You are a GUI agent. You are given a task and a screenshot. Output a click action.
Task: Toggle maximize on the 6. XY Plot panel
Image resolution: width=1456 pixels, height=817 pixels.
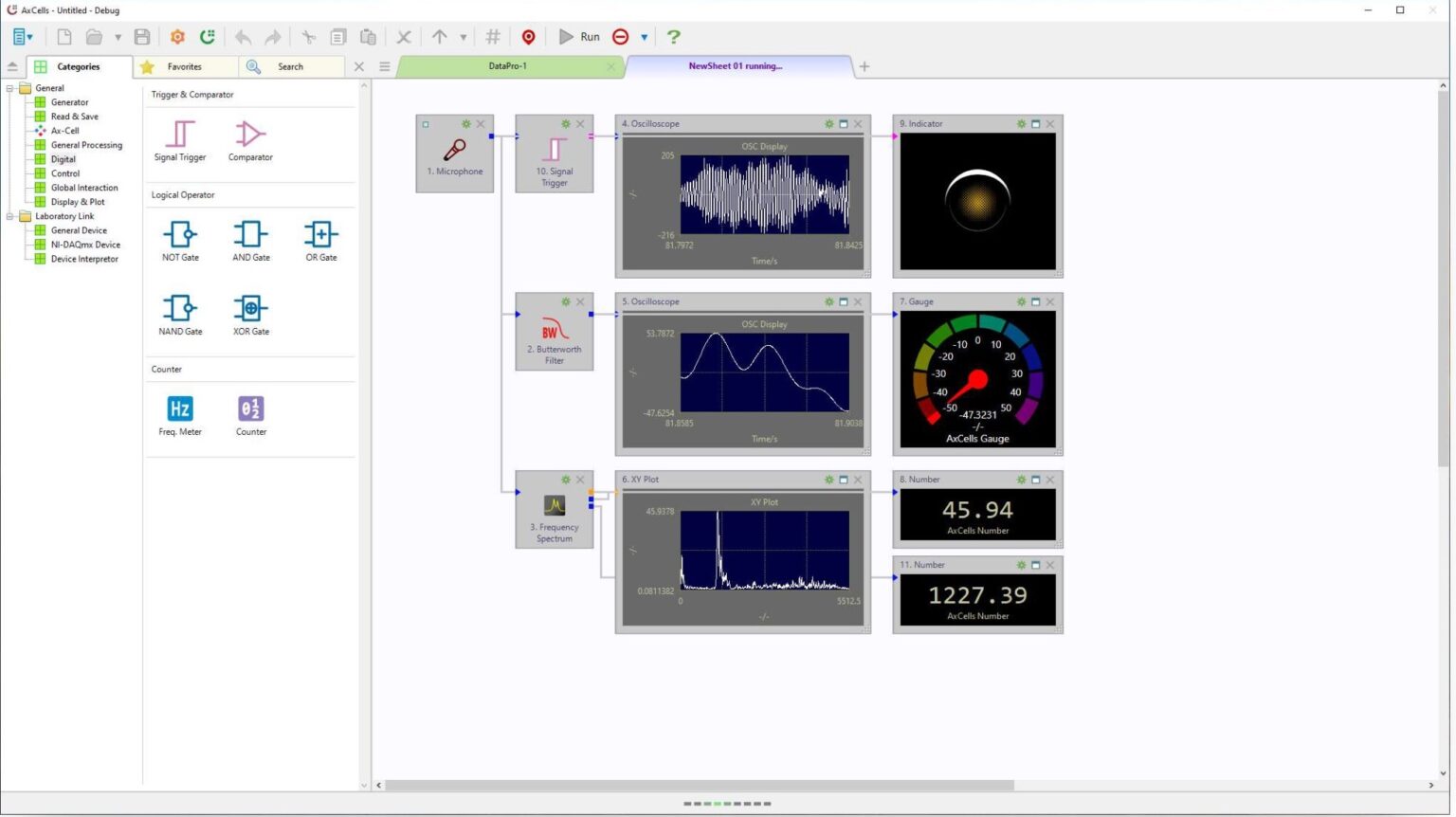pyautogui.click(x=844, y=480)
